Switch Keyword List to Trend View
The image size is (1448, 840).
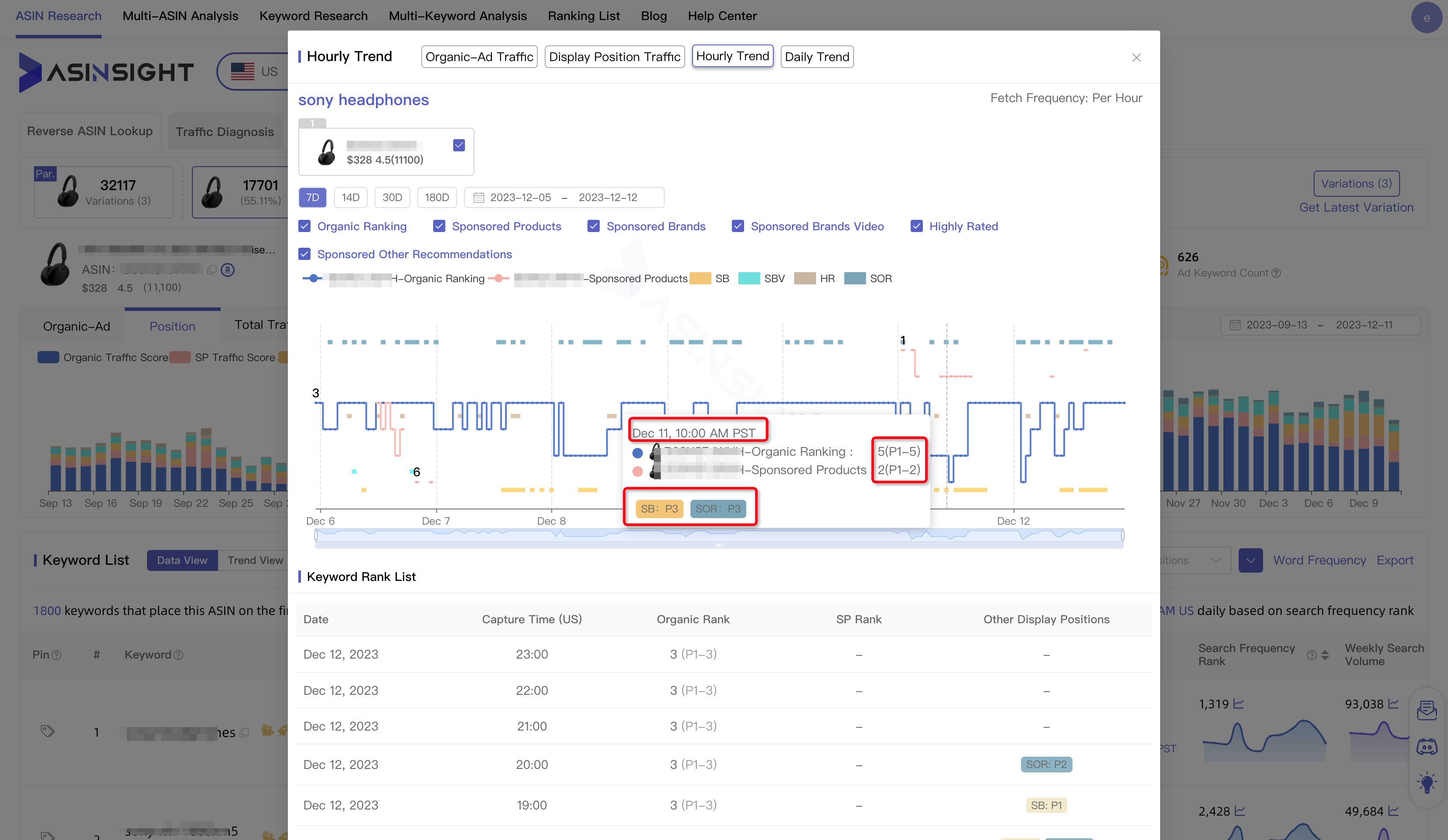[255, 560]
